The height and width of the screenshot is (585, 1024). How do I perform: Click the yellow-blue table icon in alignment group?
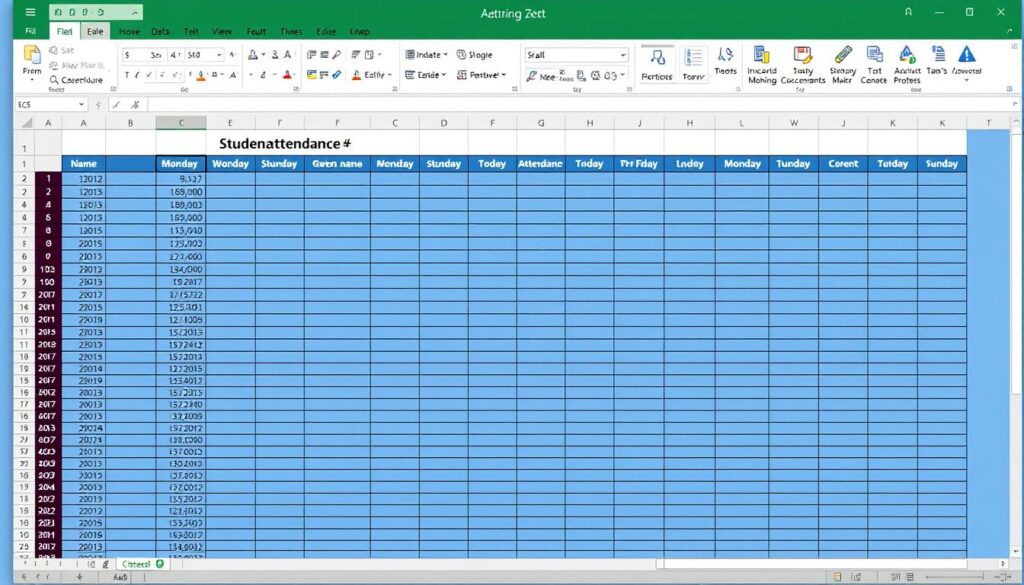click(x=312, y=75)
